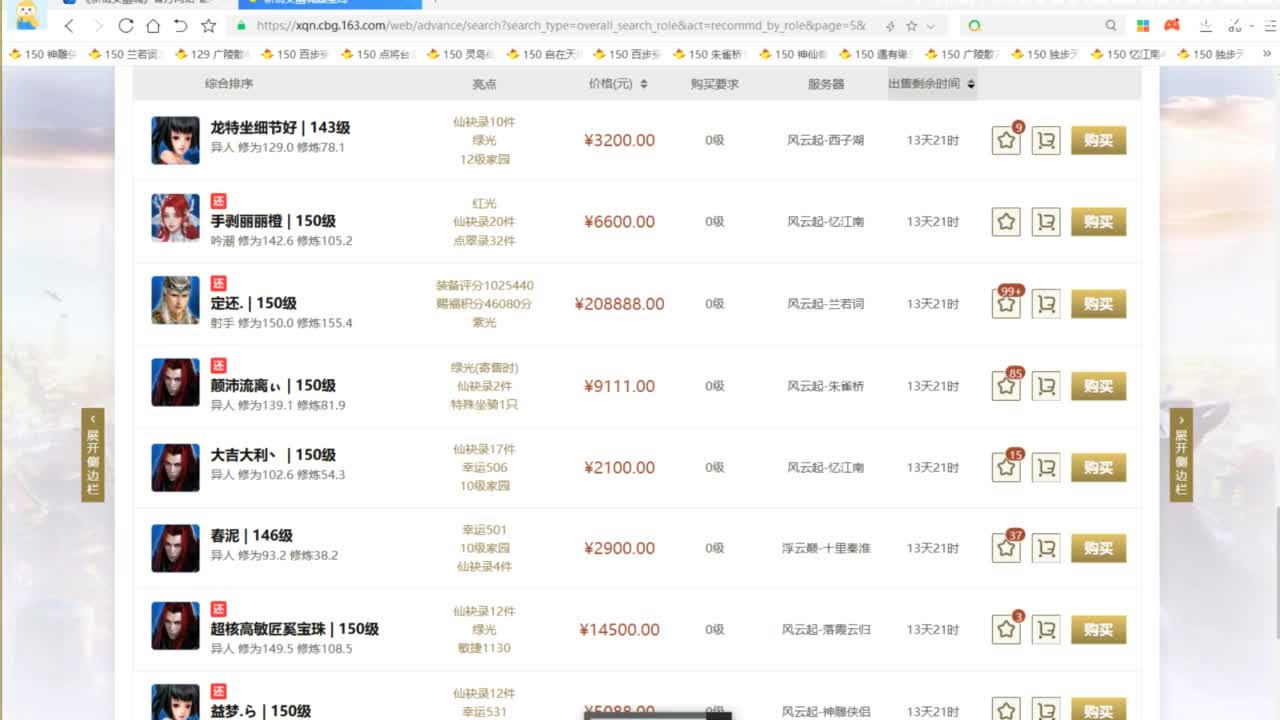Open the 150 自在天 bookmark

coord(545,54)
